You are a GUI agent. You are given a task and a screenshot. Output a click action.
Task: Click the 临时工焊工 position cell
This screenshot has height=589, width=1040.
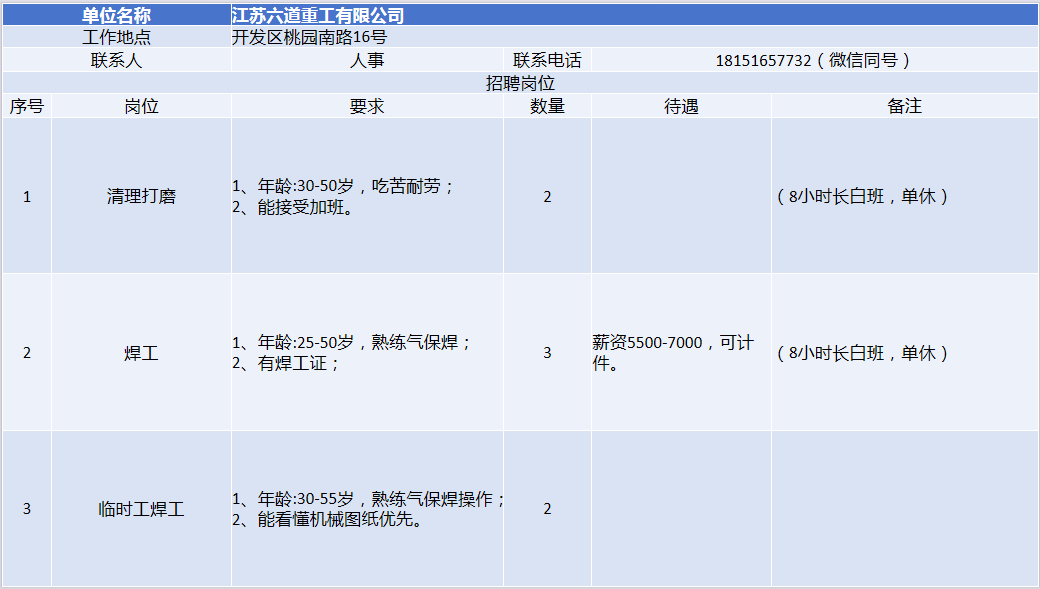pos(141,509)
